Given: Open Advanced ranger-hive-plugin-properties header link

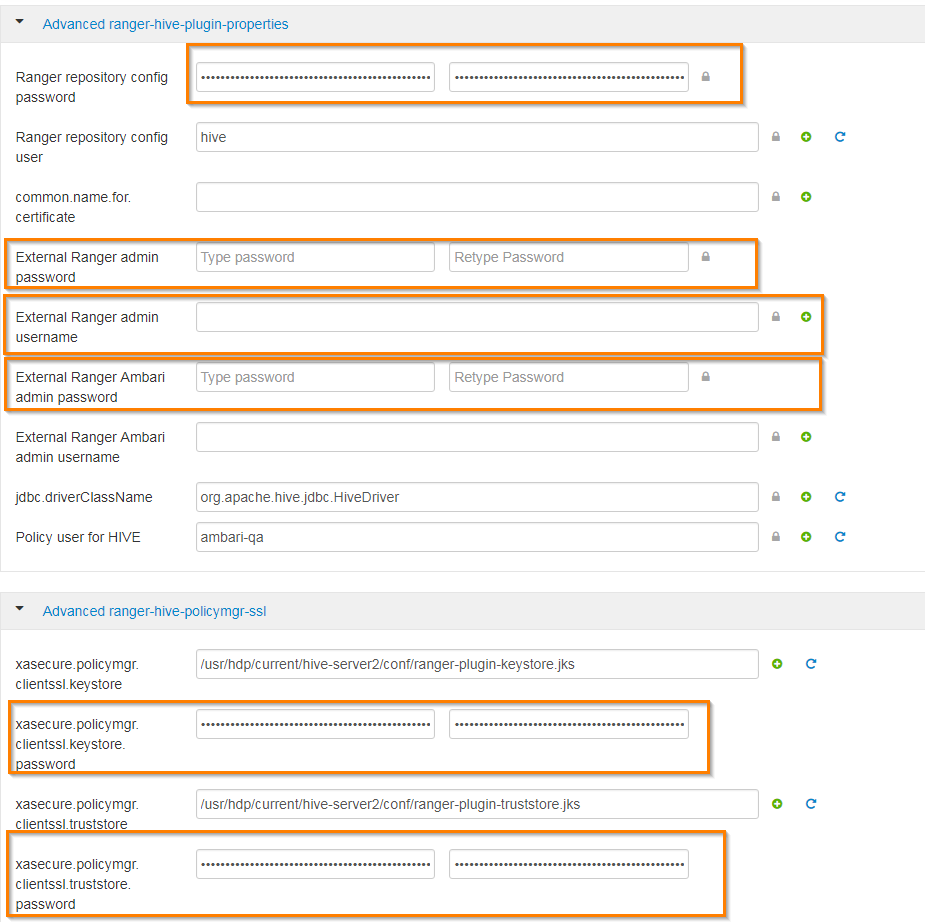Looking at the screenshot, I should coord(165,24).
